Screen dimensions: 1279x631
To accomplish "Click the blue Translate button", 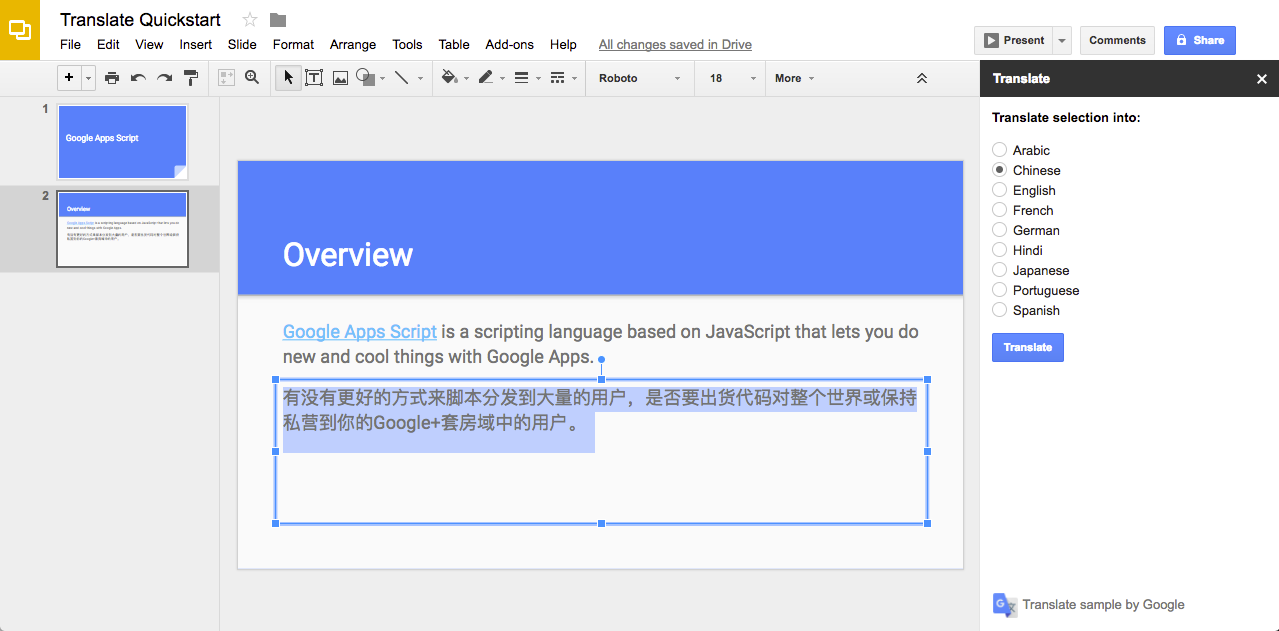I will [x=1027, y=347].
